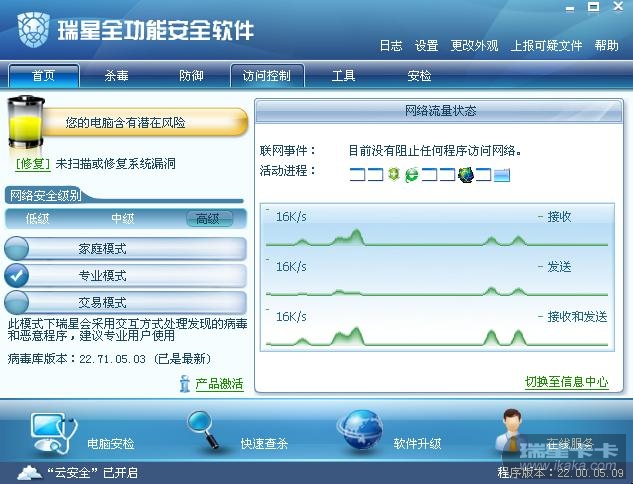
Task: Click the 发送 traffic graph
Action: 437,277
